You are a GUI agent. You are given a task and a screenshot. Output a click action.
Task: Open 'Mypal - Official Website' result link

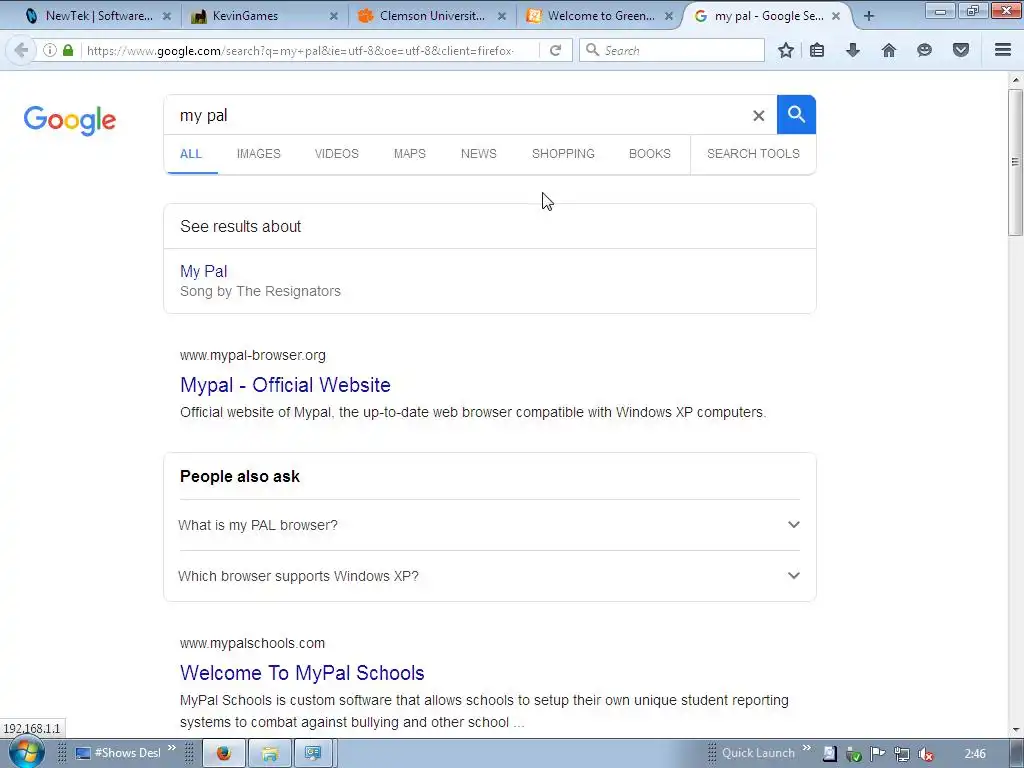pos(285,385)
